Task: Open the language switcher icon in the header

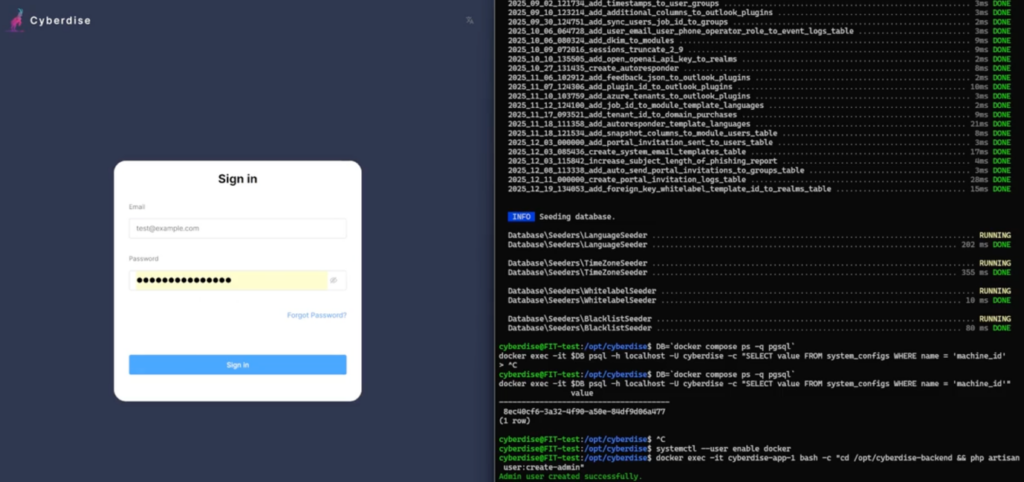Action: [470, 20]
